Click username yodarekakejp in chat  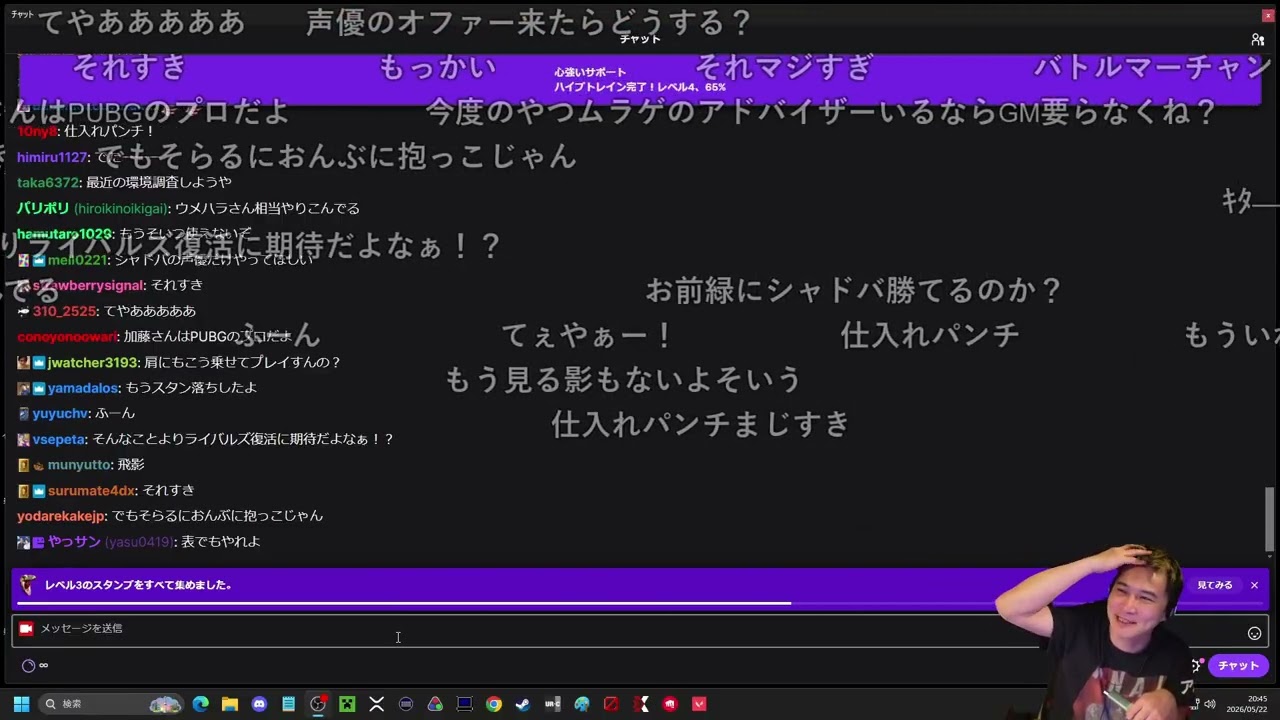point(61,516)
